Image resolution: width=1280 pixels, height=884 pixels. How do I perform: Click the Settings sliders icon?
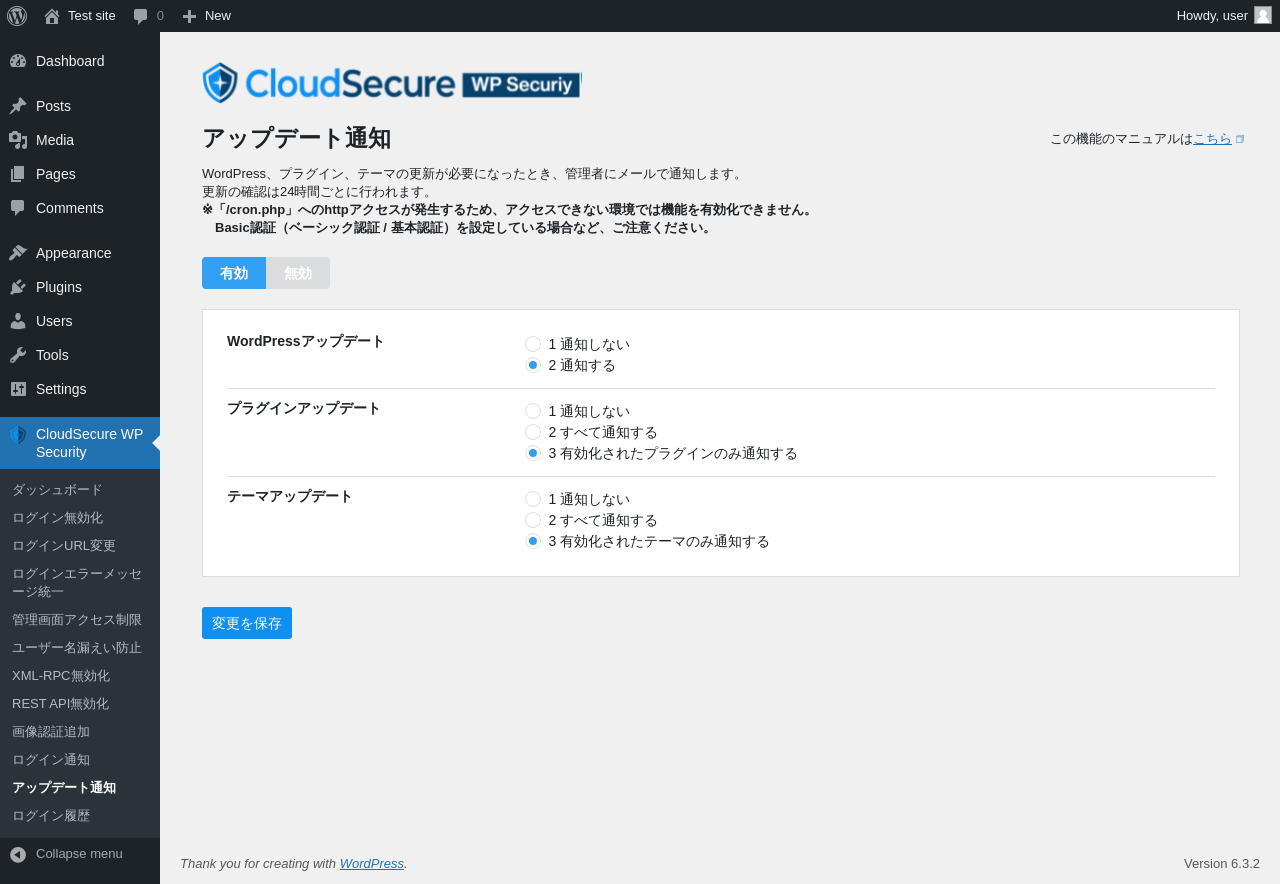coord(18,389)
